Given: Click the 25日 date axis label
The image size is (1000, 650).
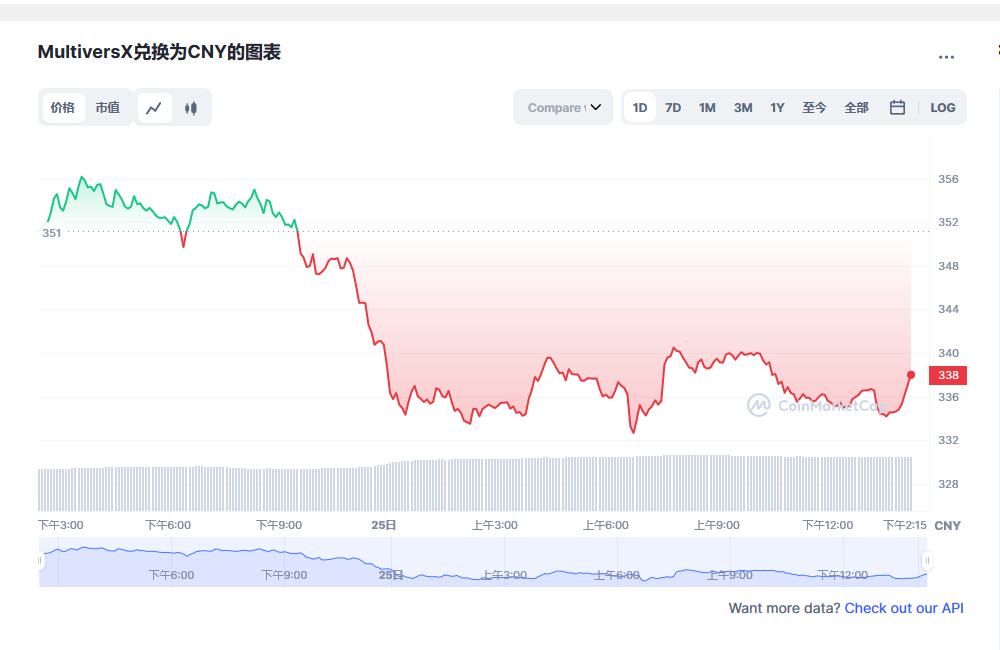Looking at the screenshot, I should (x=384, y=525).
